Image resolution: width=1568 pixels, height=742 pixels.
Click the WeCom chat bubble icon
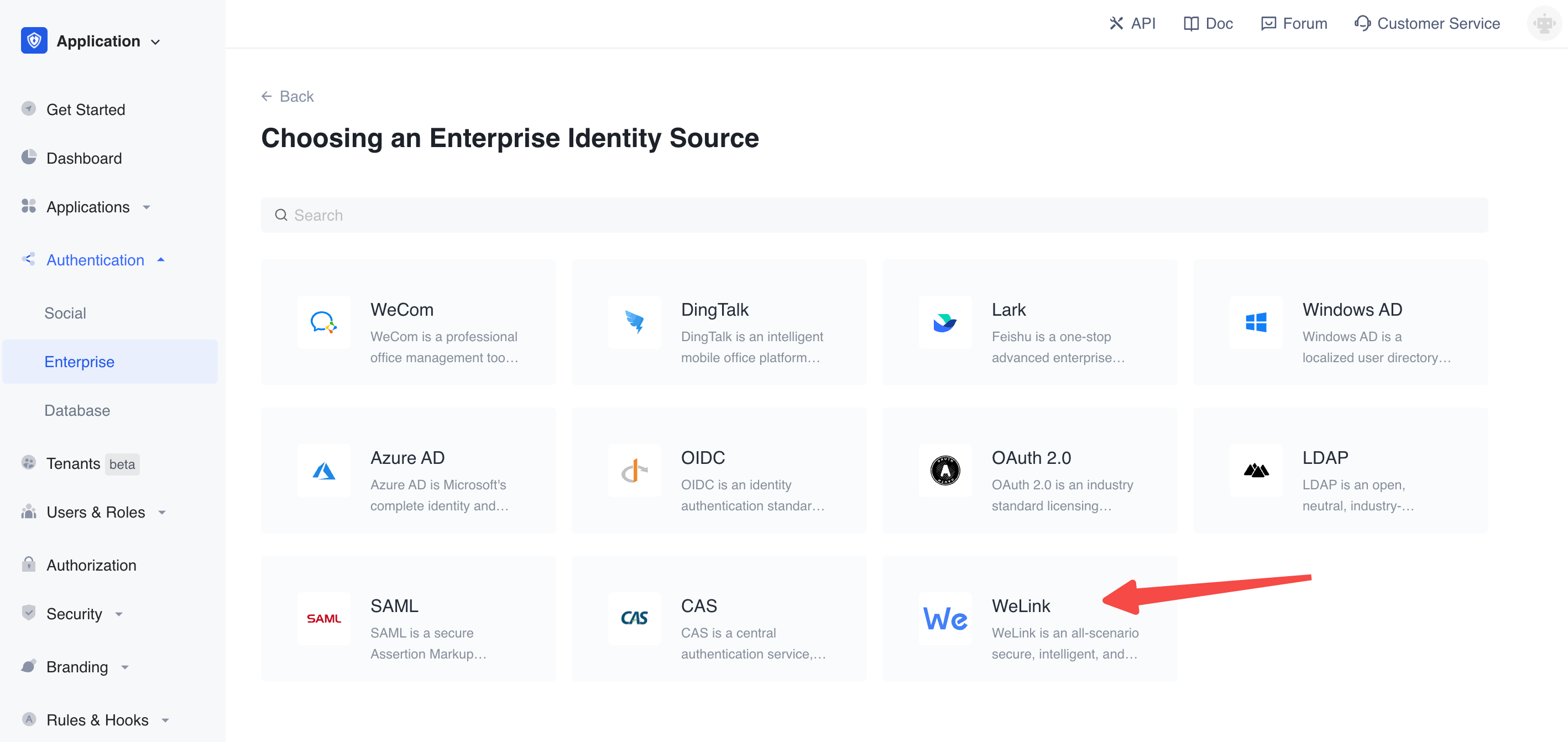click(x=323, y=322)
